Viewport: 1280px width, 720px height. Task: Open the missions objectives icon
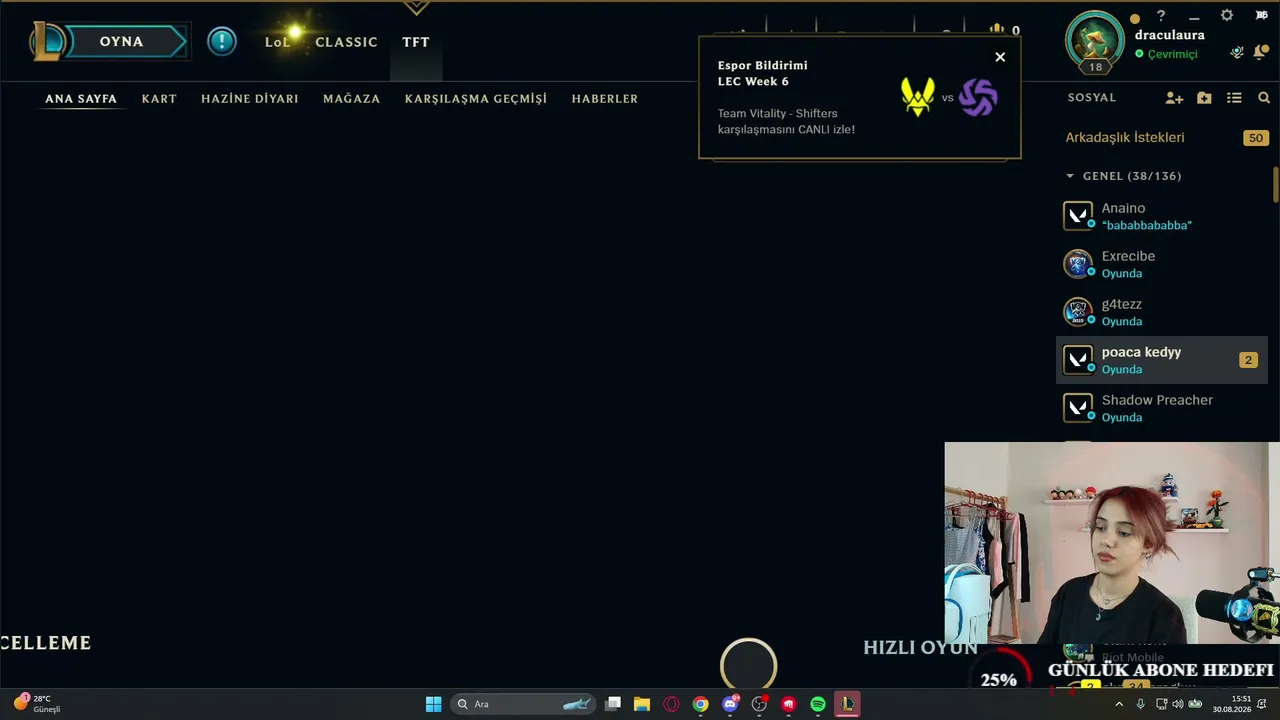pyautogui.click(x=1237, y=52)
